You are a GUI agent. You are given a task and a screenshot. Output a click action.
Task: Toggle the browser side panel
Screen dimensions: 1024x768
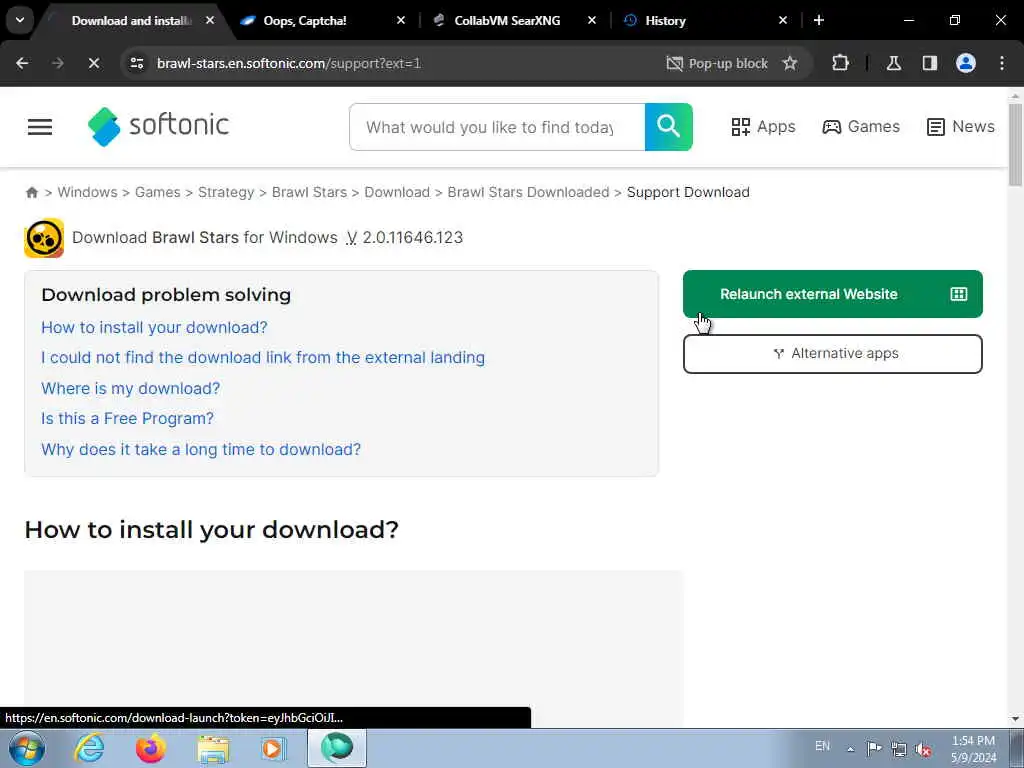click(x=930, y=63)
